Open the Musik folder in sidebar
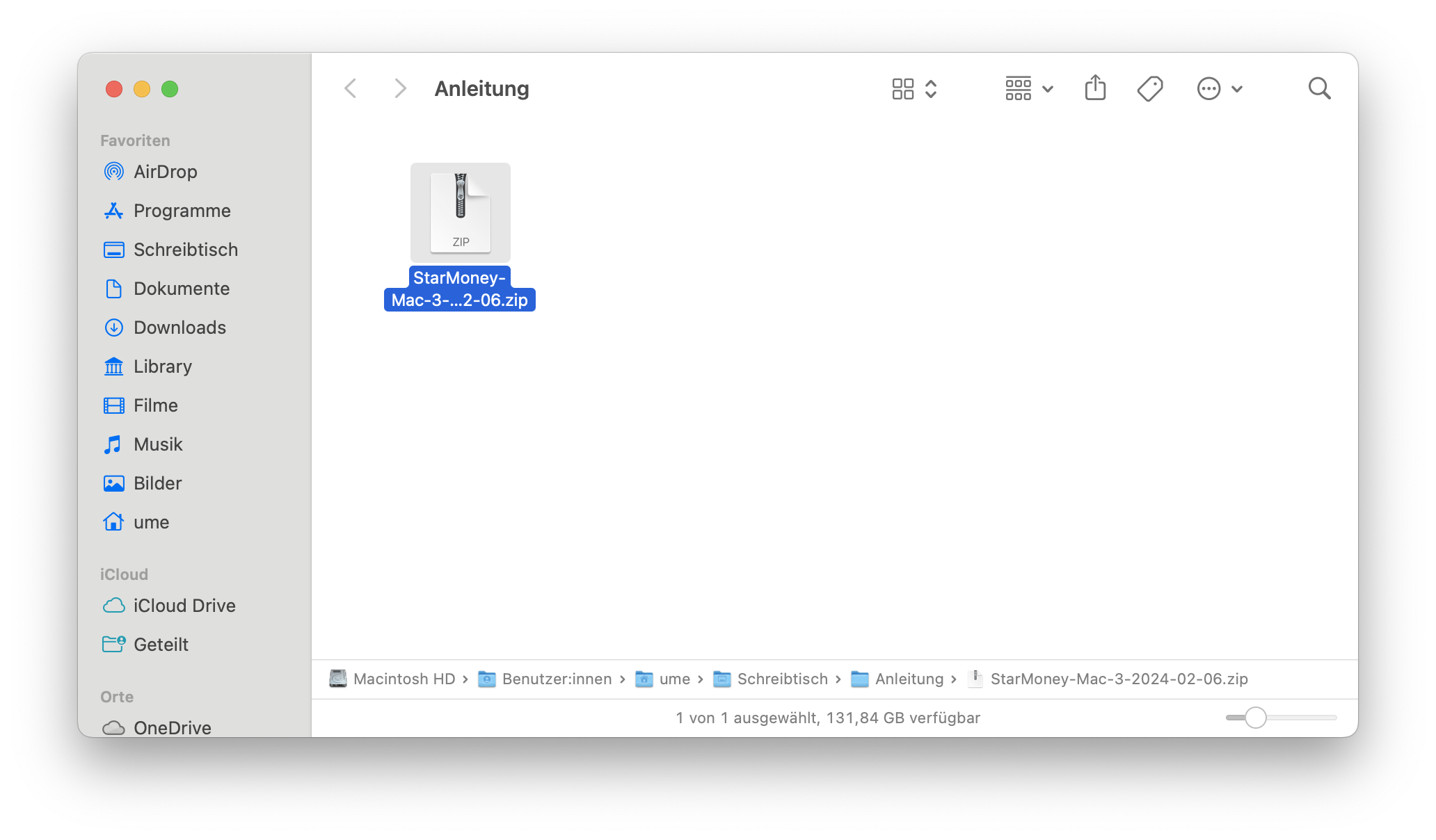This screenshot has height=840, width=1436. tap(158, 444)
